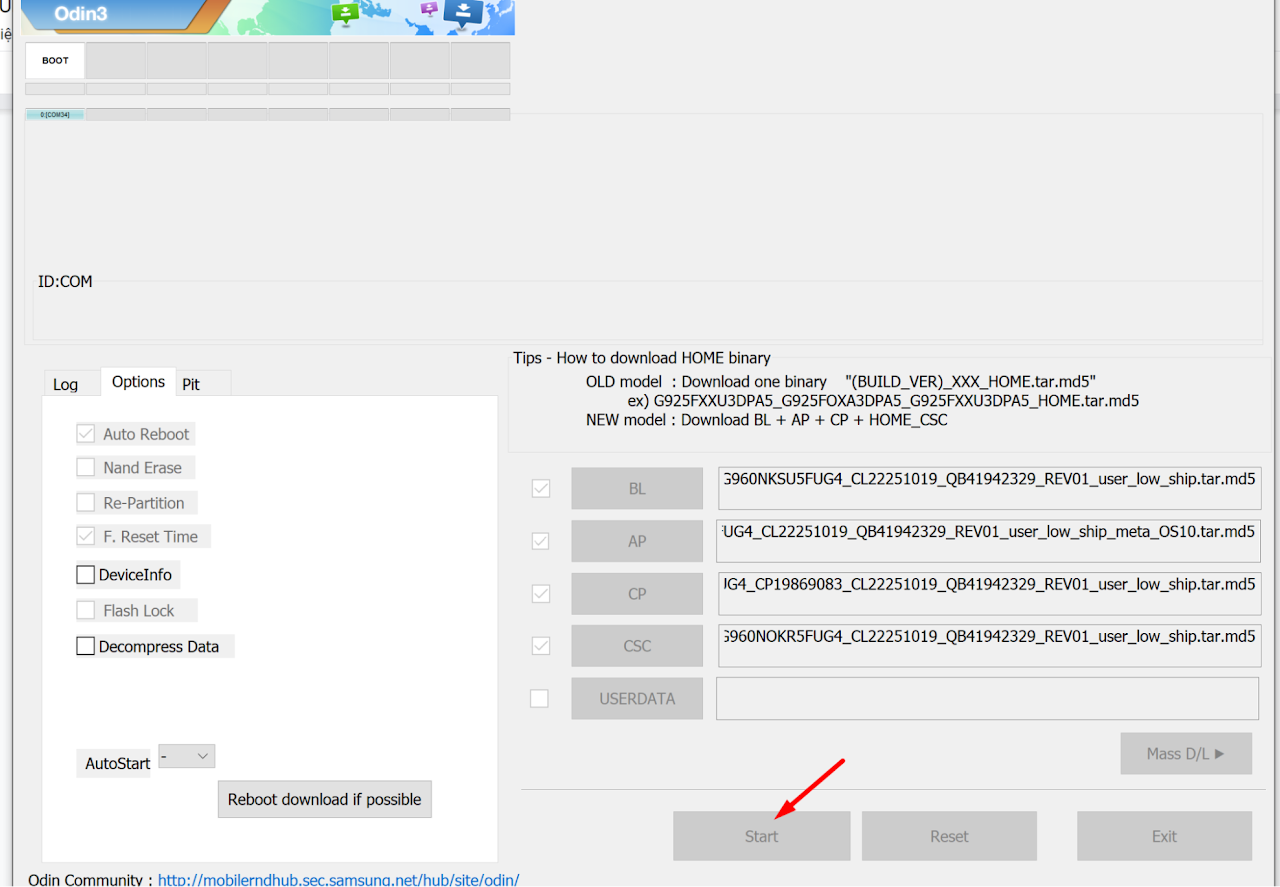Viewport: 1280px width, 887px height.
Task: Click the Reset button
Action: 949,836
